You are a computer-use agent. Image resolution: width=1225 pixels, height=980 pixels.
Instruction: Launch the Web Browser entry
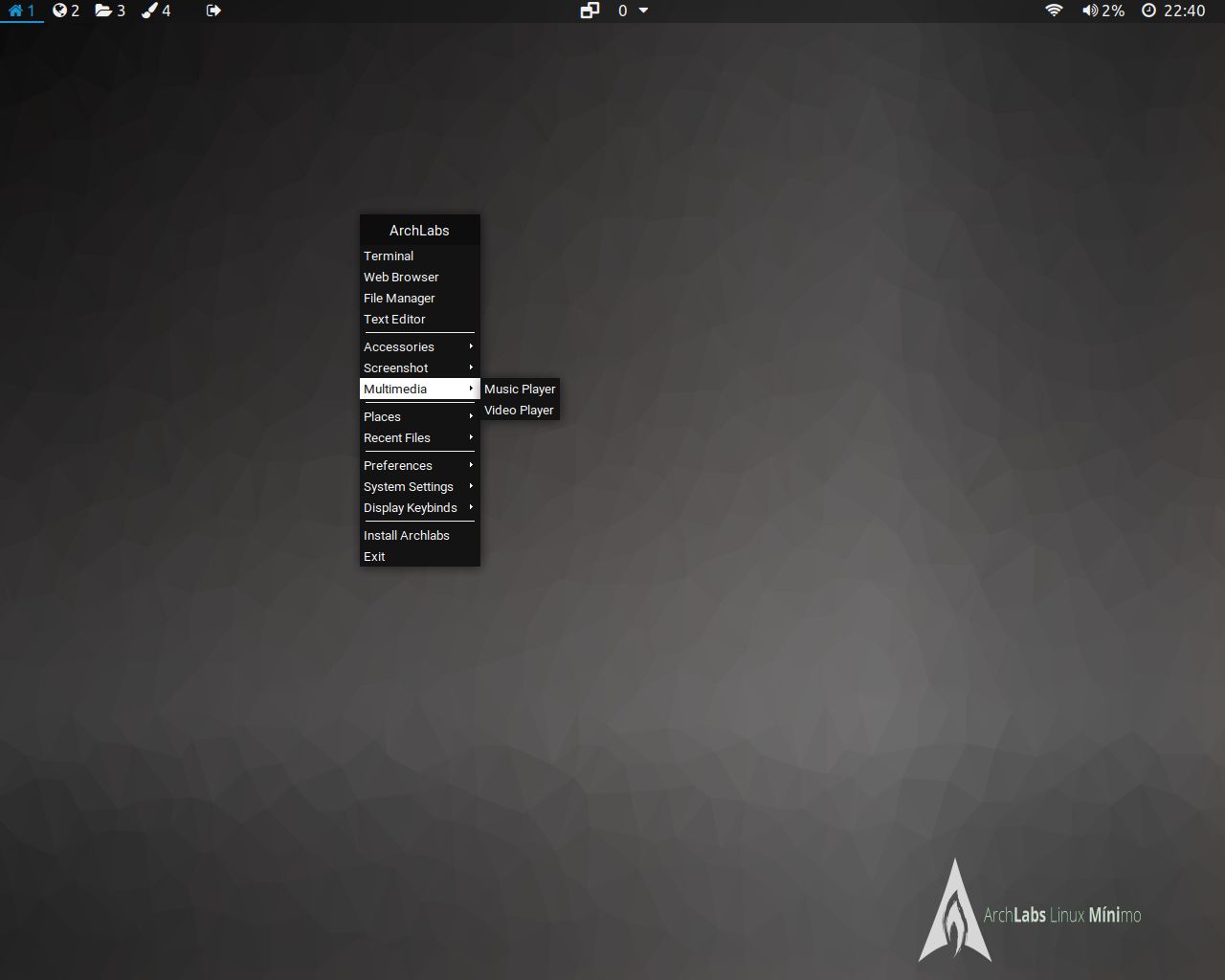(x=401, y=277)
